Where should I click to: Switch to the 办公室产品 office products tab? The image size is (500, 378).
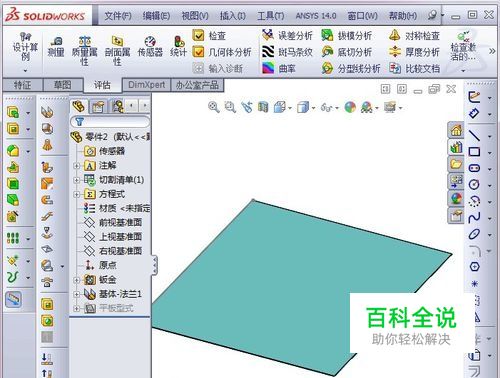(197, 85)
